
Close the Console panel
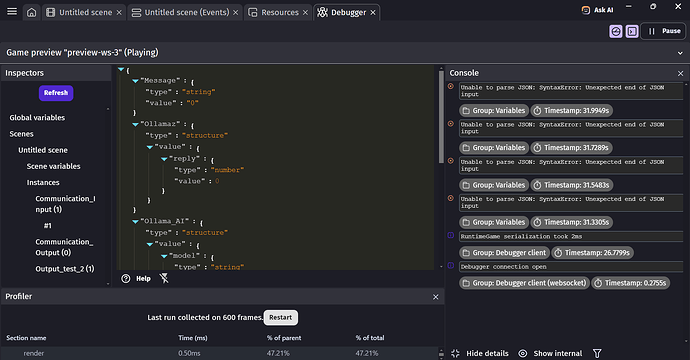click(x=680, y=73)
